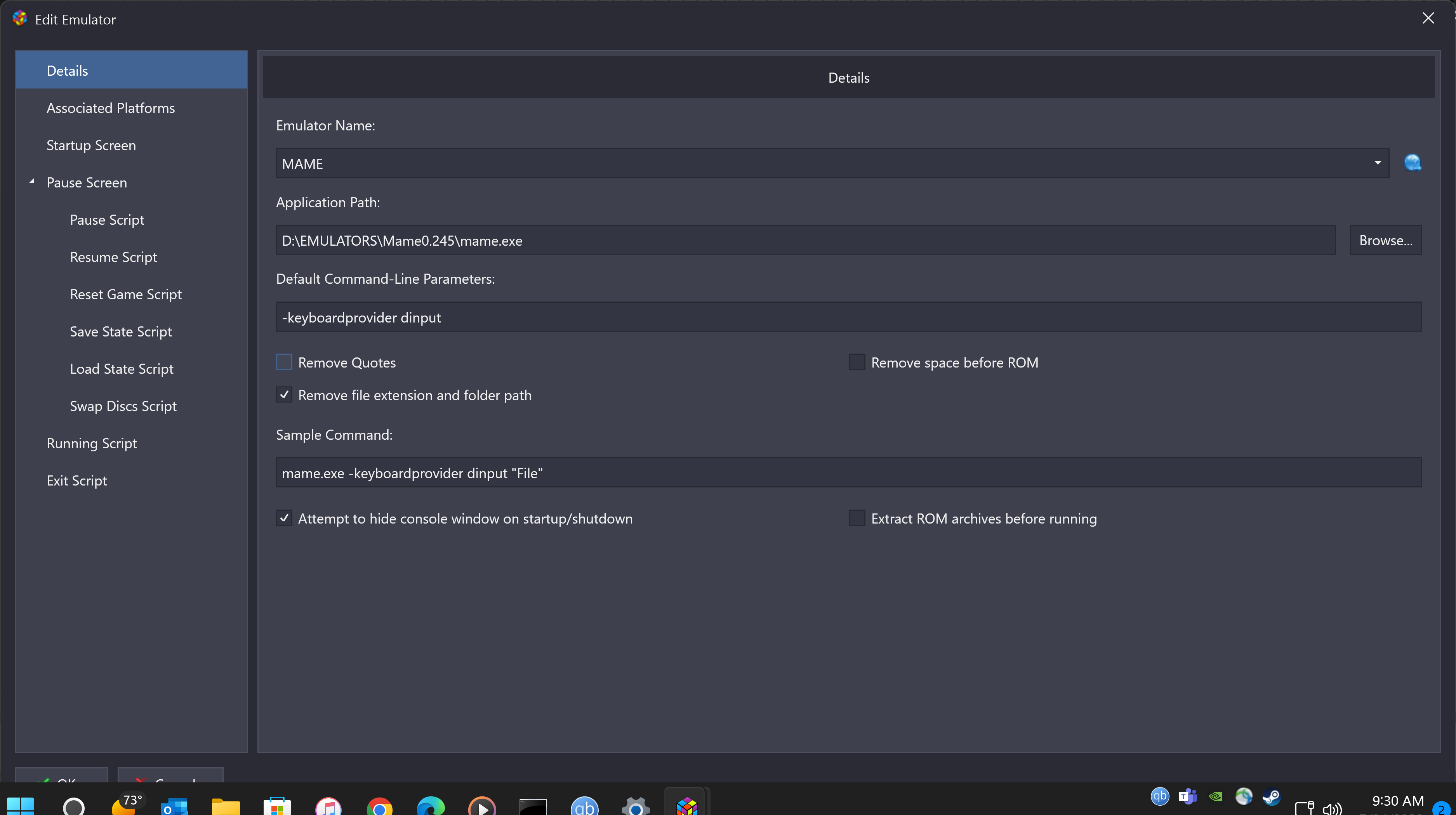Toggle the Remove Quotes checkbox

coord(284,362)
